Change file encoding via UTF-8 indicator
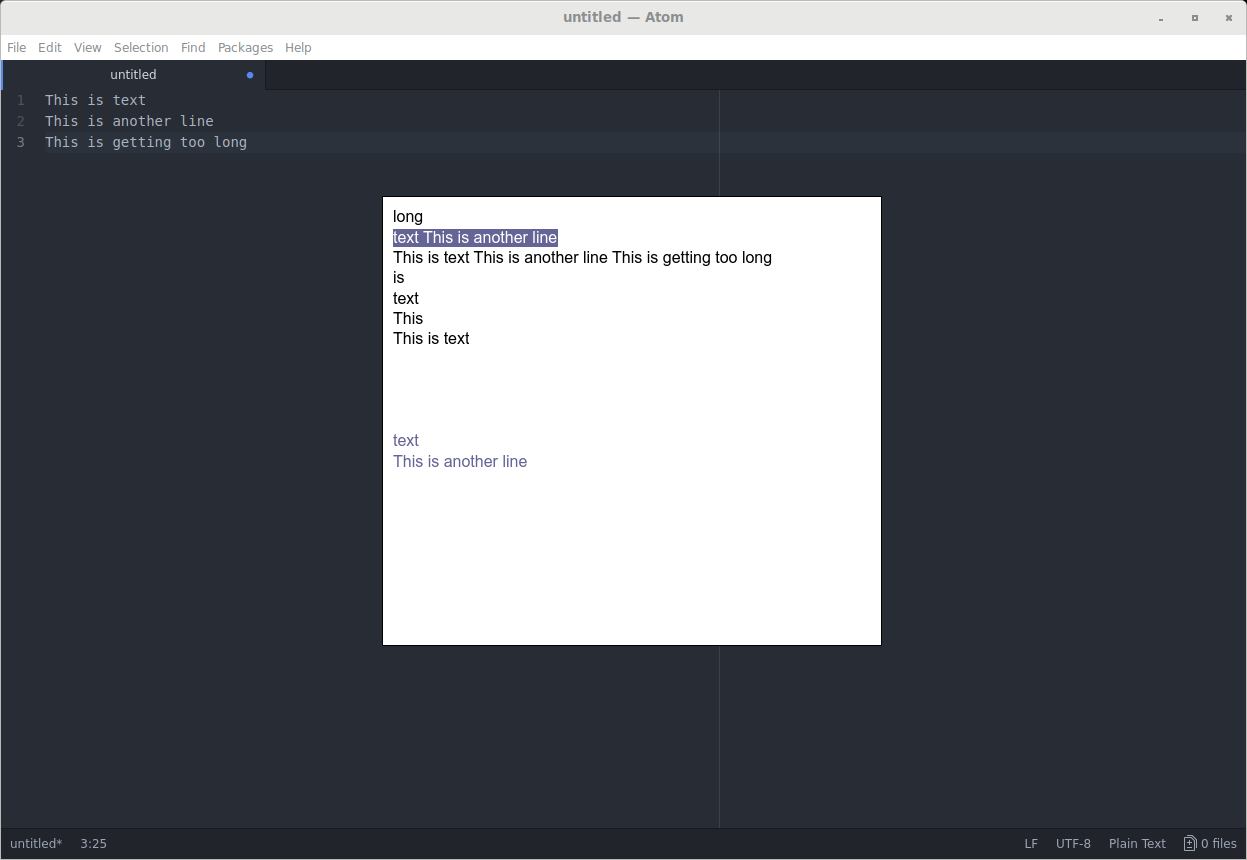 click(x=1073, y=844)
